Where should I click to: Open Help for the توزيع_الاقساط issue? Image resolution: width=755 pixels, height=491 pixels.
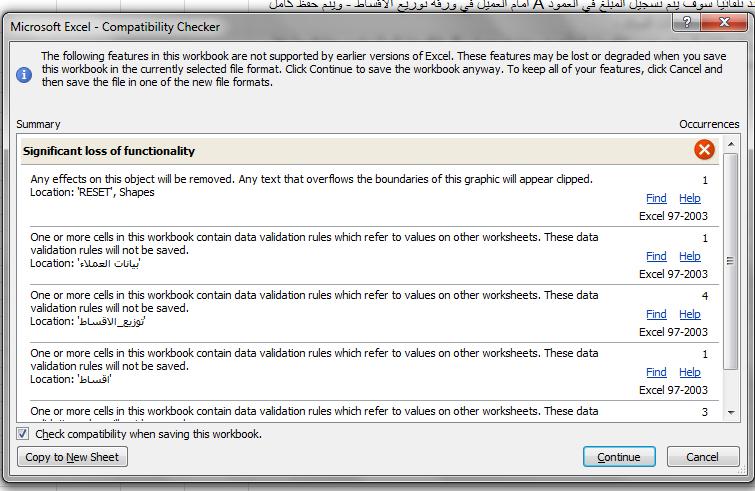[x=690, y=314]
